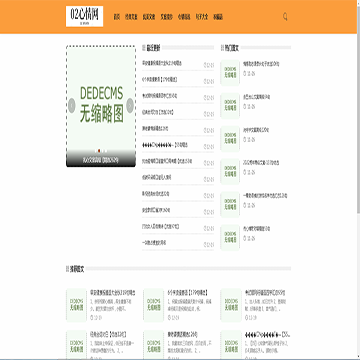360x360 pixels.
Task: Open the last article in 最近更新 list
Action: click(x=154, y=243)
